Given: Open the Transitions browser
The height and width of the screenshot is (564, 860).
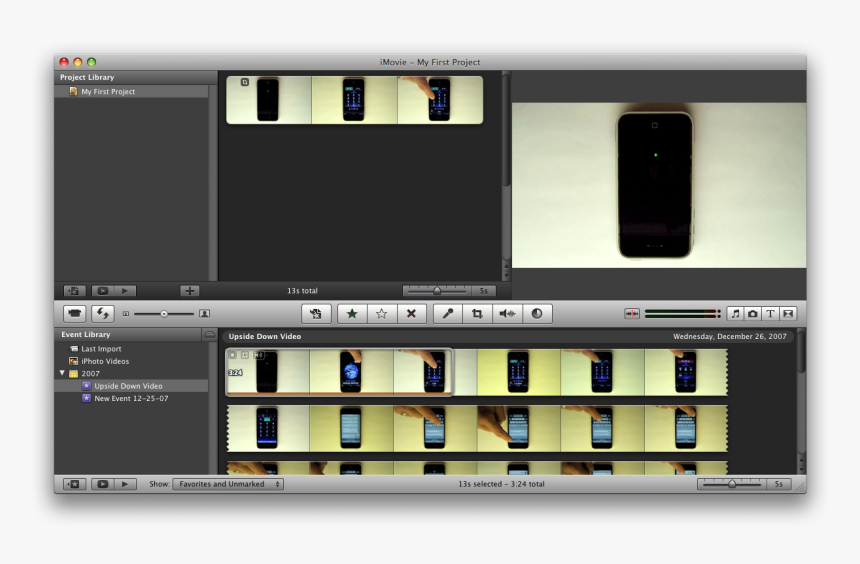Looking at the screenshot, I should click(x=788, y=314).
